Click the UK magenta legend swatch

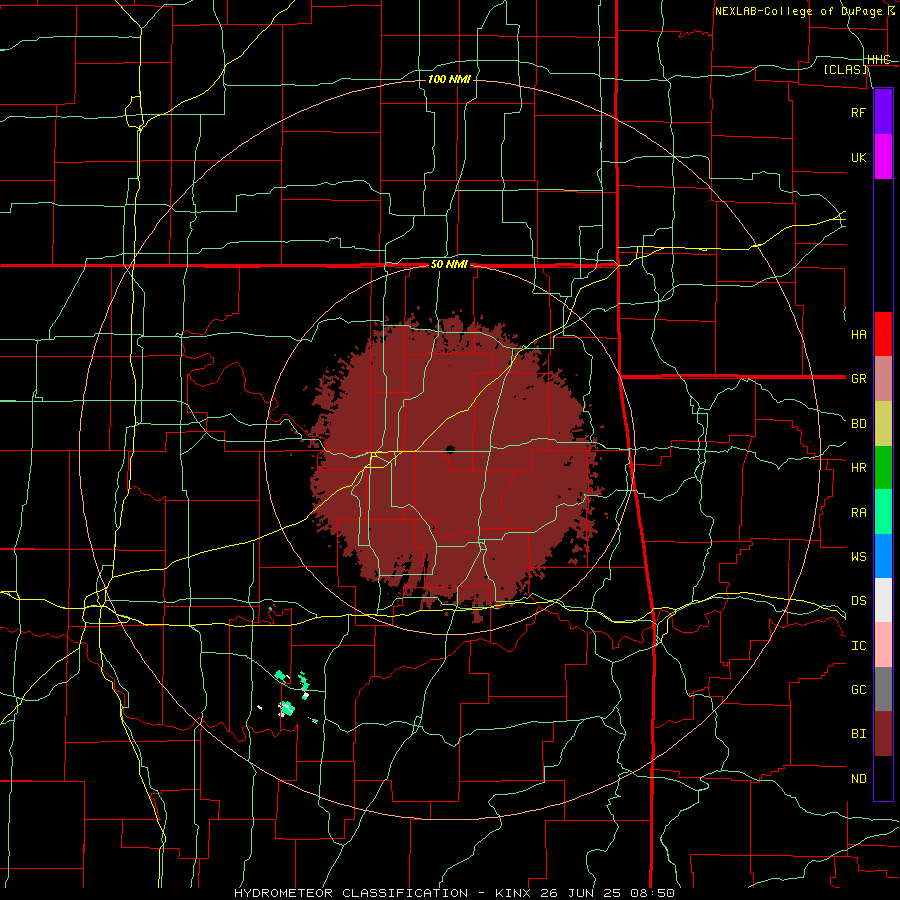click(x=883, y=157)
